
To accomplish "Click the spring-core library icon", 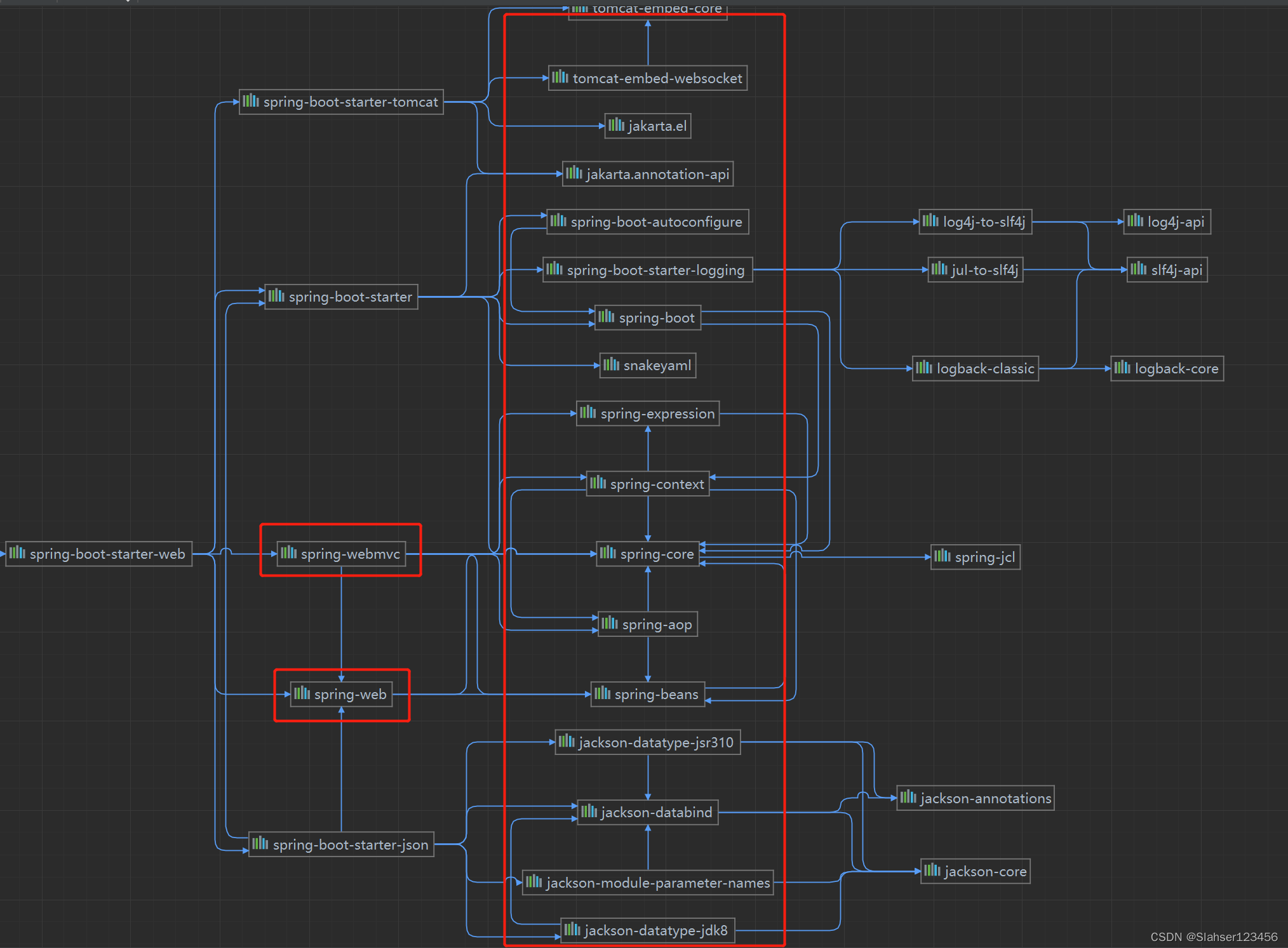I will (608, 553).
